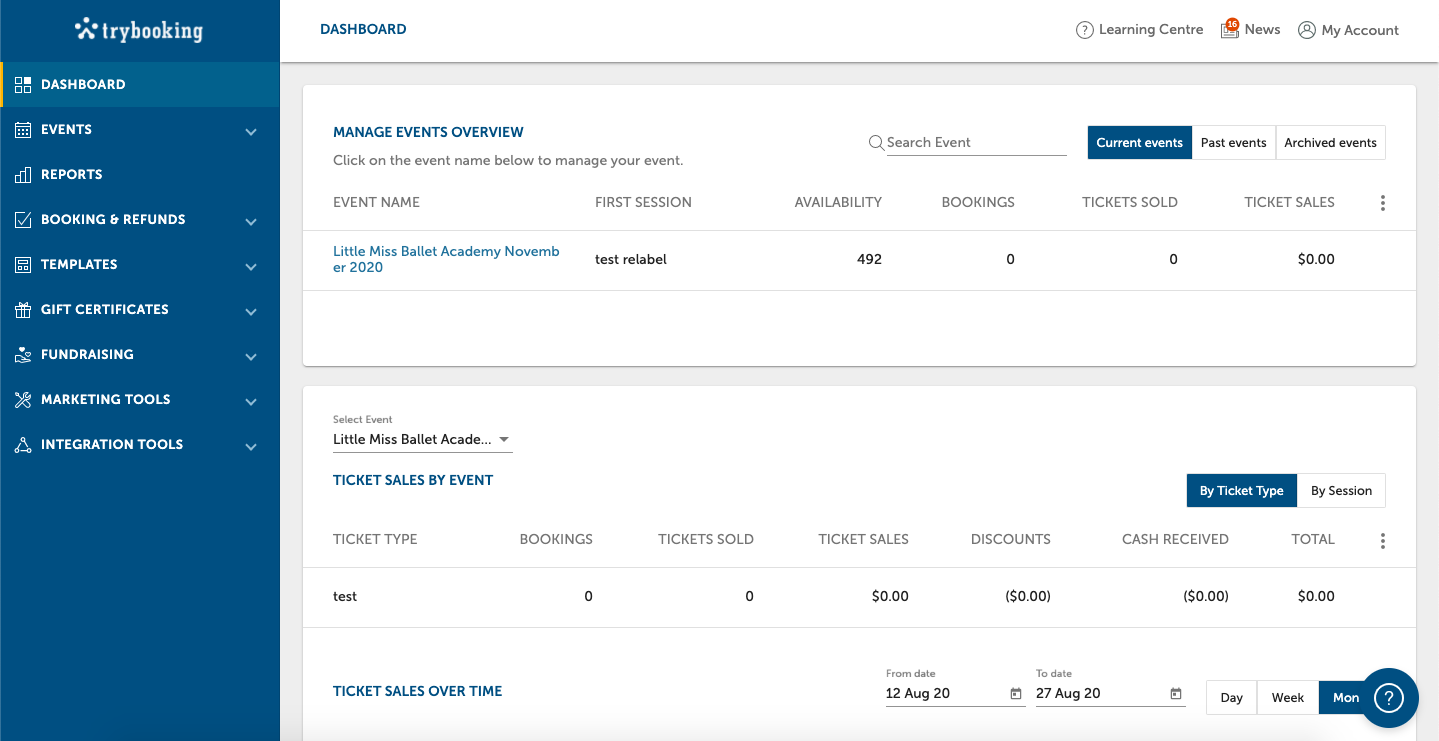Click the Marketing Tools icon
Image resolution: width=1439 pixels, height=741 pixels.
click(x=22, y=399)
